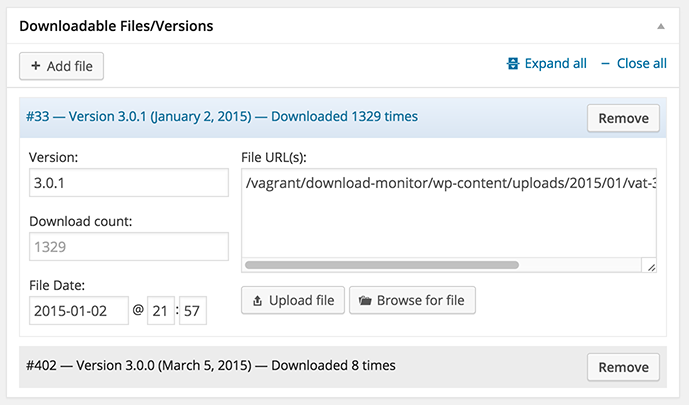Image resolution: width=689 pixels, height=405 pixels.
Task: Click the File URL box horizontal scrollbar
Action: 382,266
